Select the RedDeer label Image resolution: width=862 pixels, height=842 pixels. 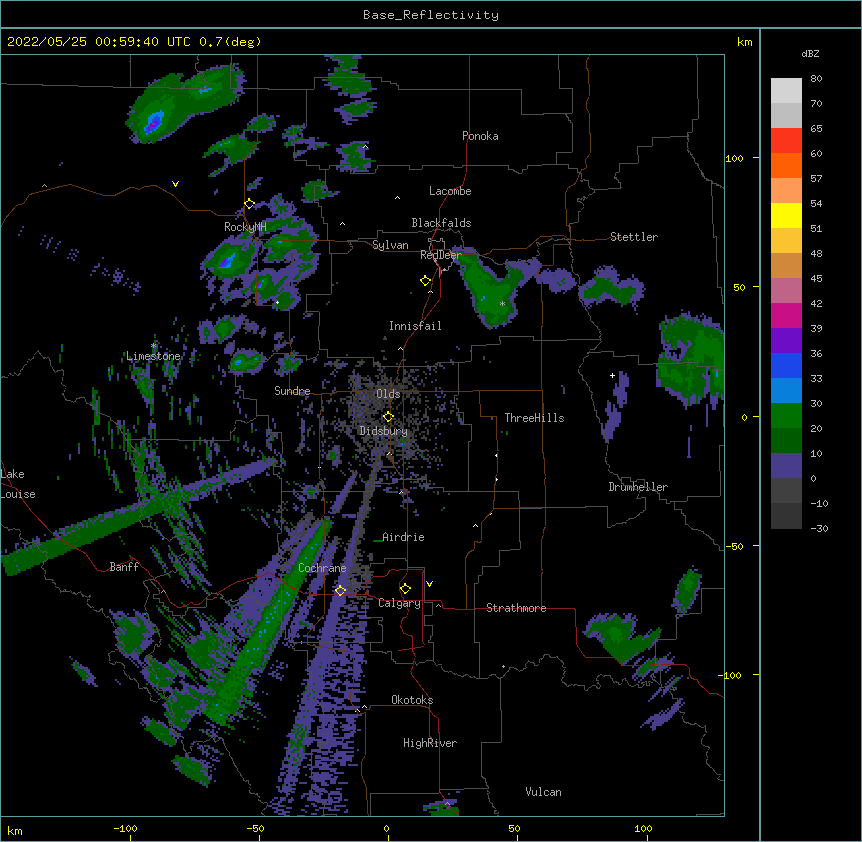coord(441,255)
